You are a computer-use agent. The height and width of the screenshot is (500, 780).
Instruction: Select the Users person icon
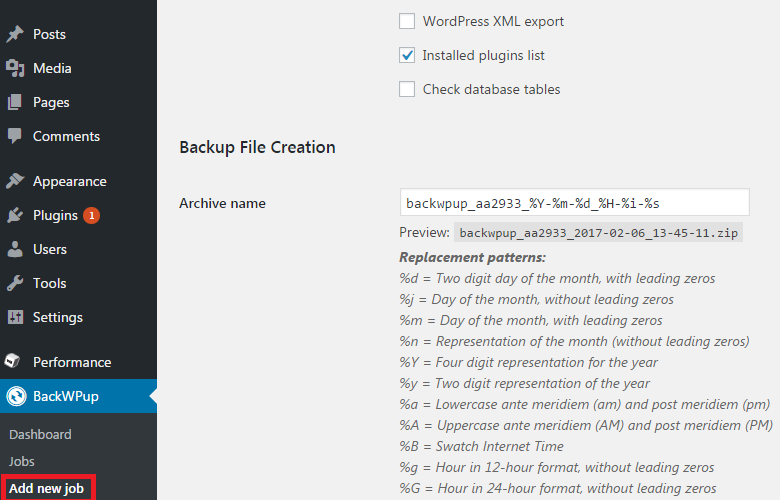click(x=15, y=249)
